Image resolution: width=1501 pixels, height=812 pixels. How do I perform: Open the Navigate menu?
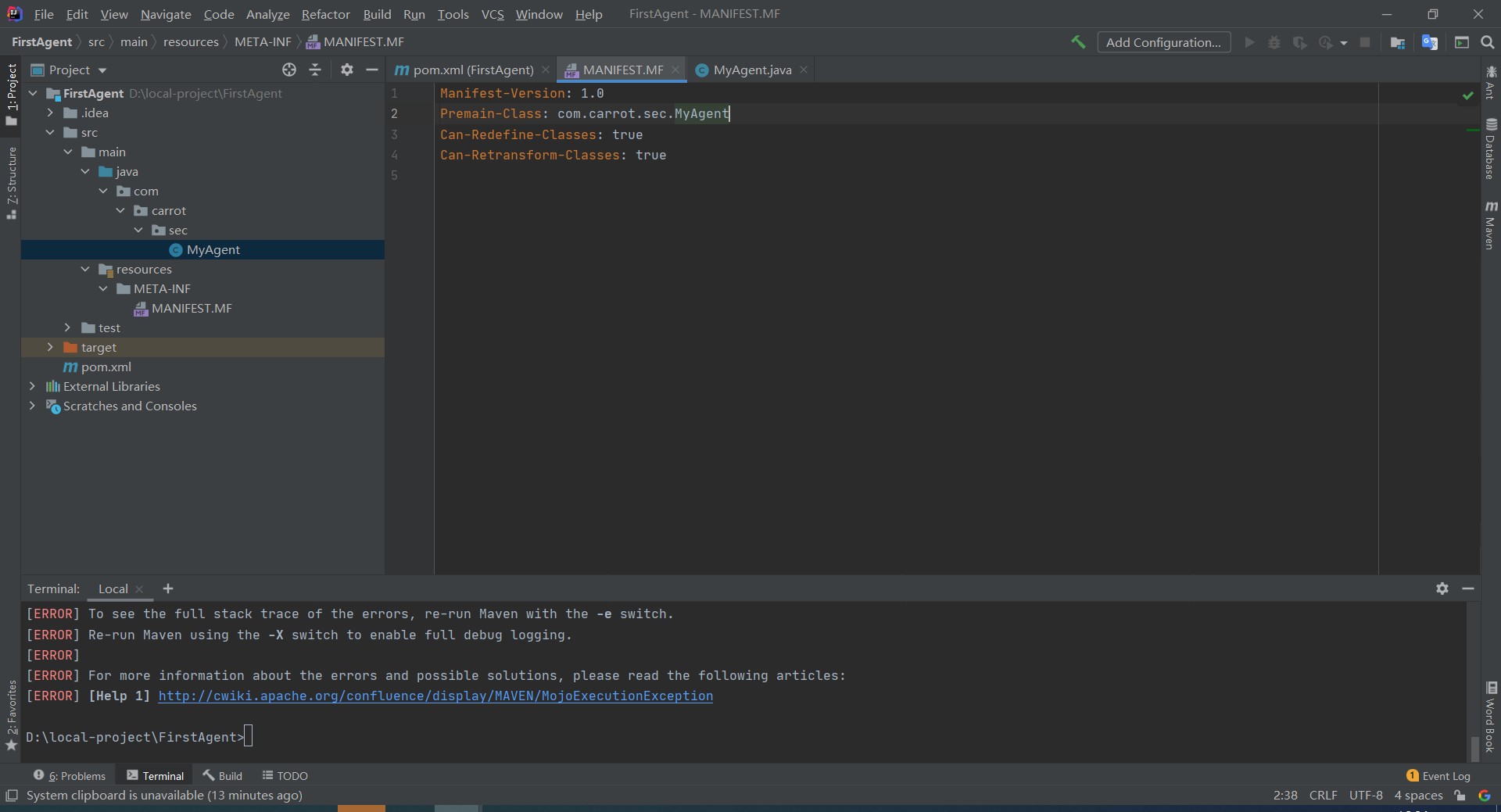[x=166, y=14]
